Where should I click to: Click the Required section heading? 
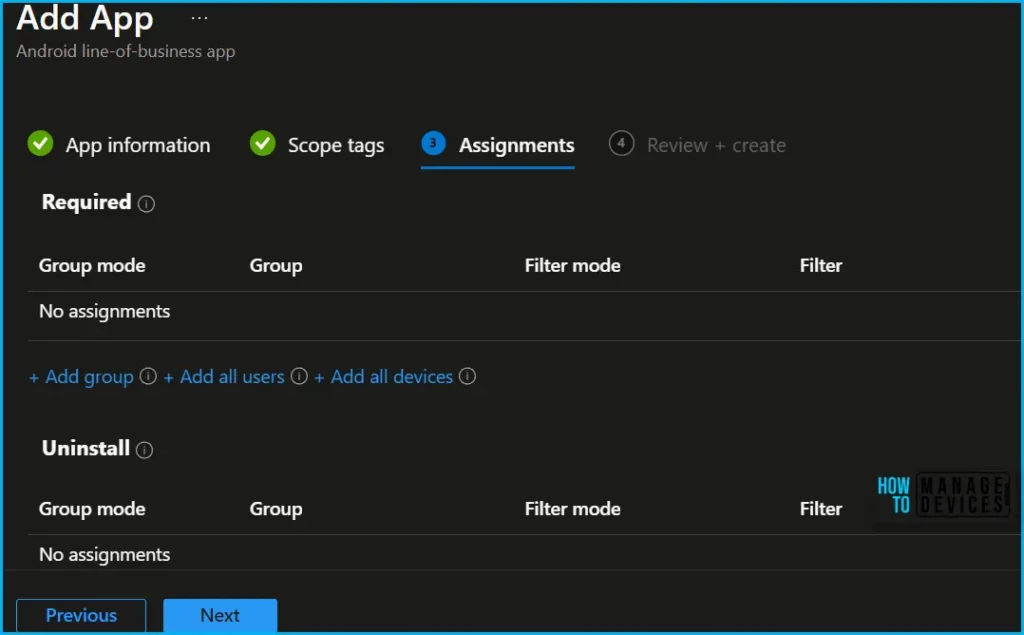[x=86, y=203]
